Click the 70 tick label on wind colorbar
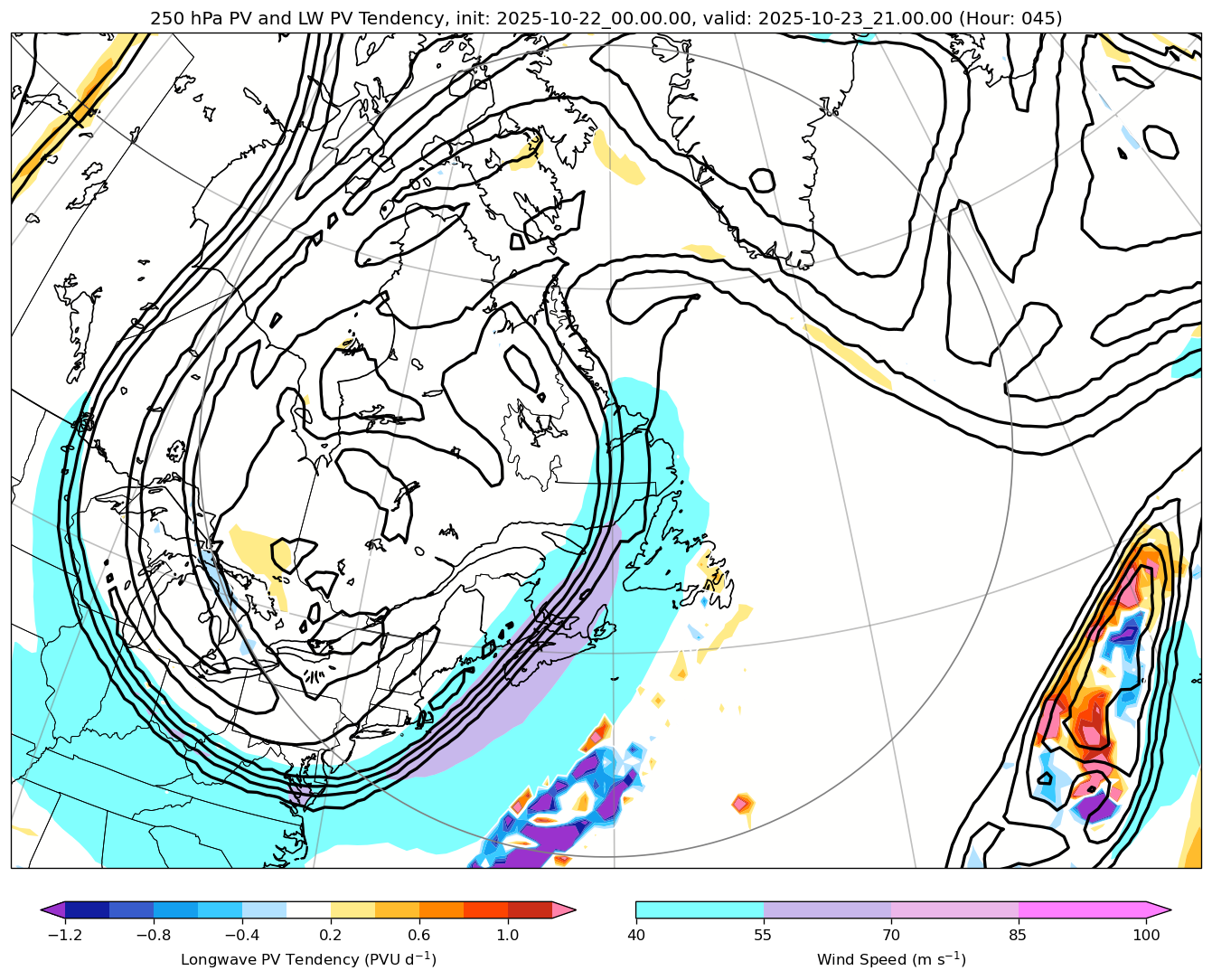Viewport: 1212px width, 980px height. click(891, 935)
